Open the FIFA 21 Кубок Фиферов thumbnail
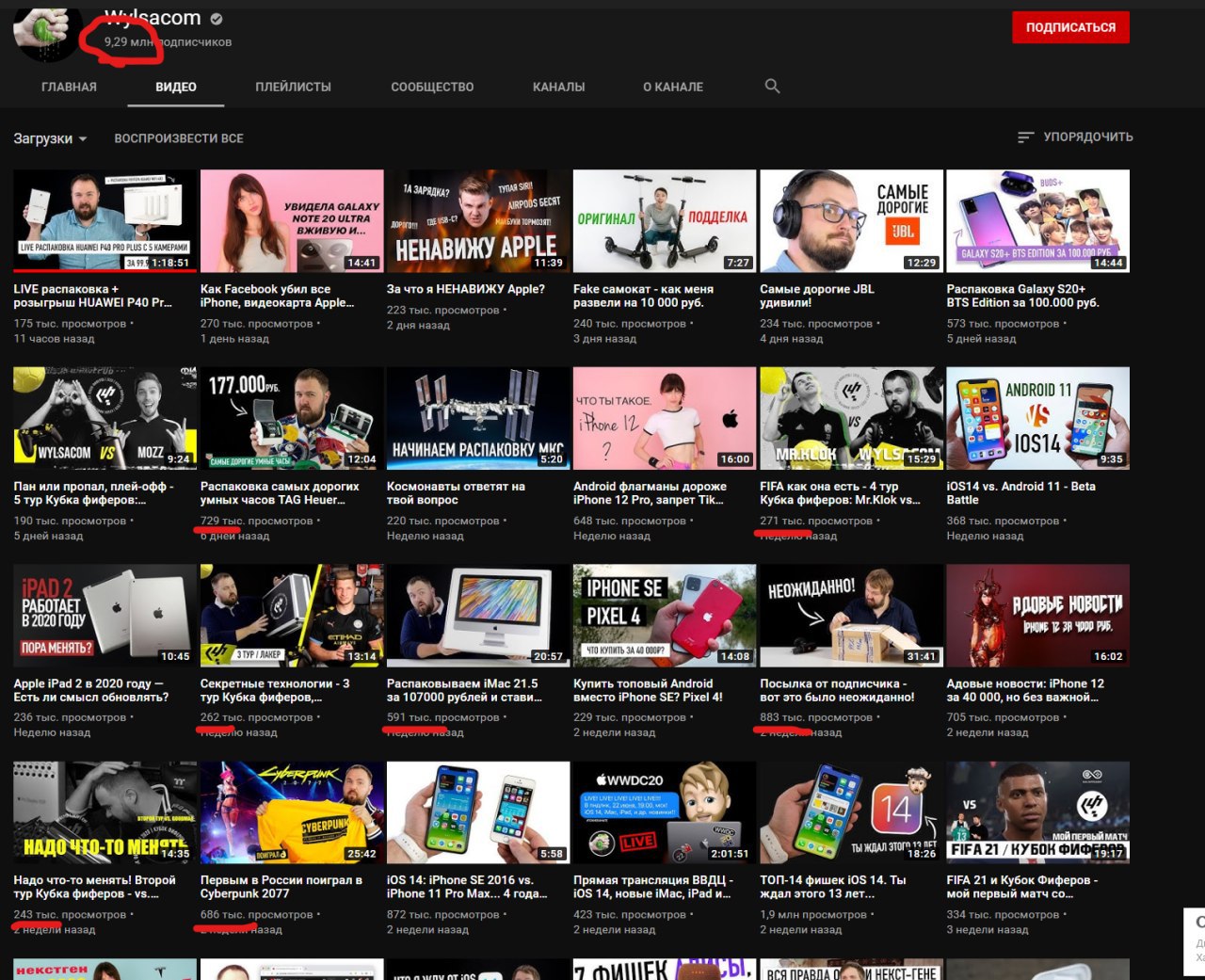 click(x=1037, y=812)
